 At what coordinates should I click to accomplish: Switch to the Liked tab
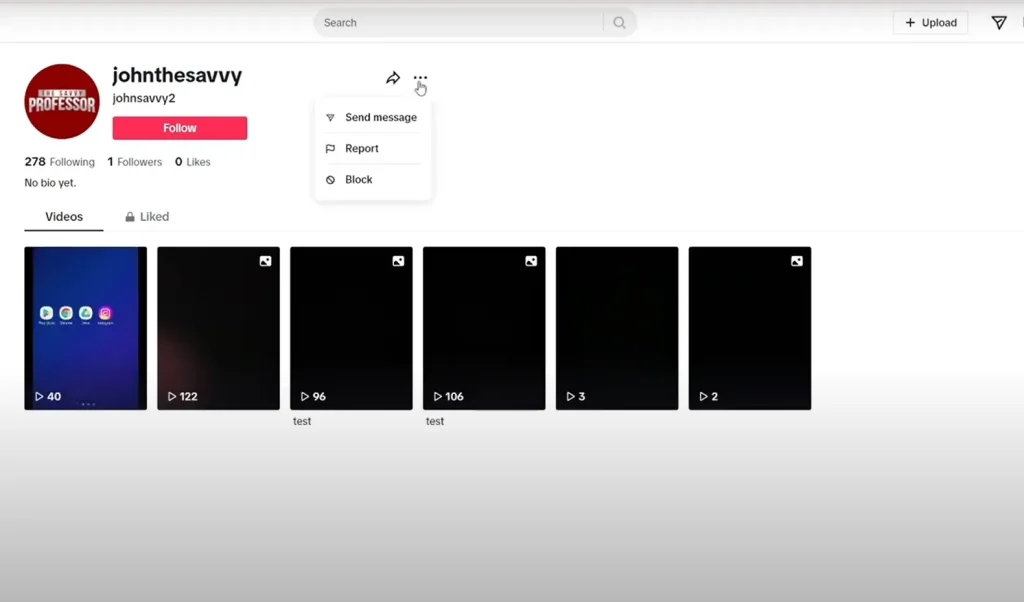[147, 216]
